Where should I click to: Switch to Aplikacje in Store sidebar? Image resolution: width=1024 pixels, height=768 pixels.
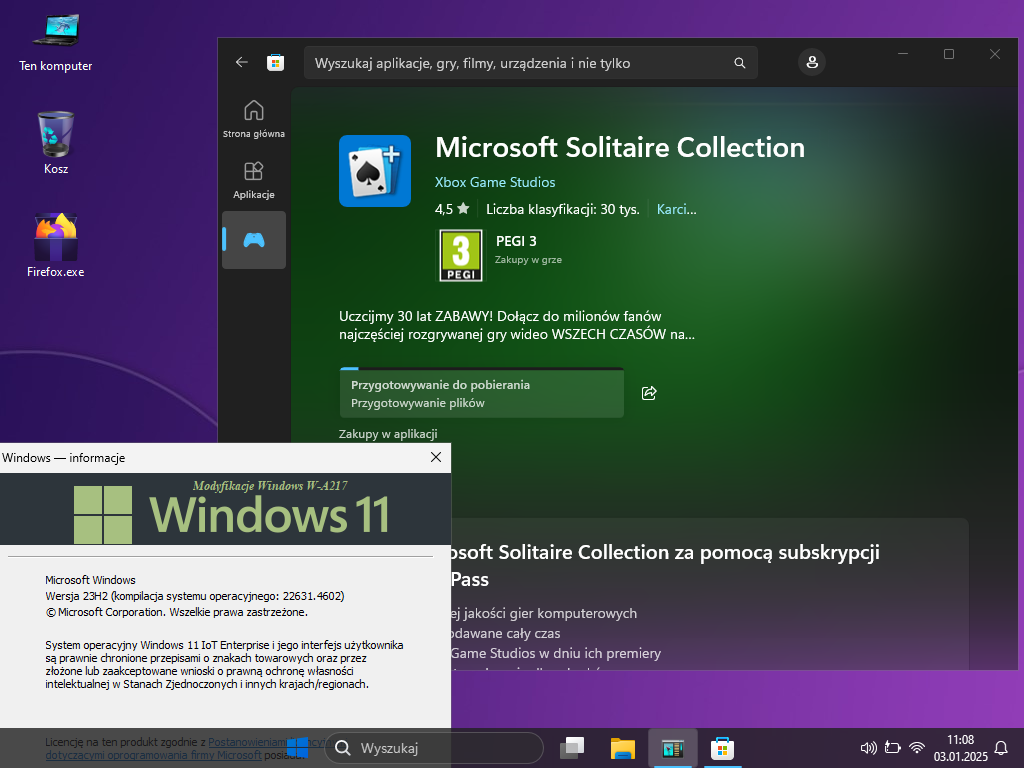pyautogui.click(x=254, y=180)
